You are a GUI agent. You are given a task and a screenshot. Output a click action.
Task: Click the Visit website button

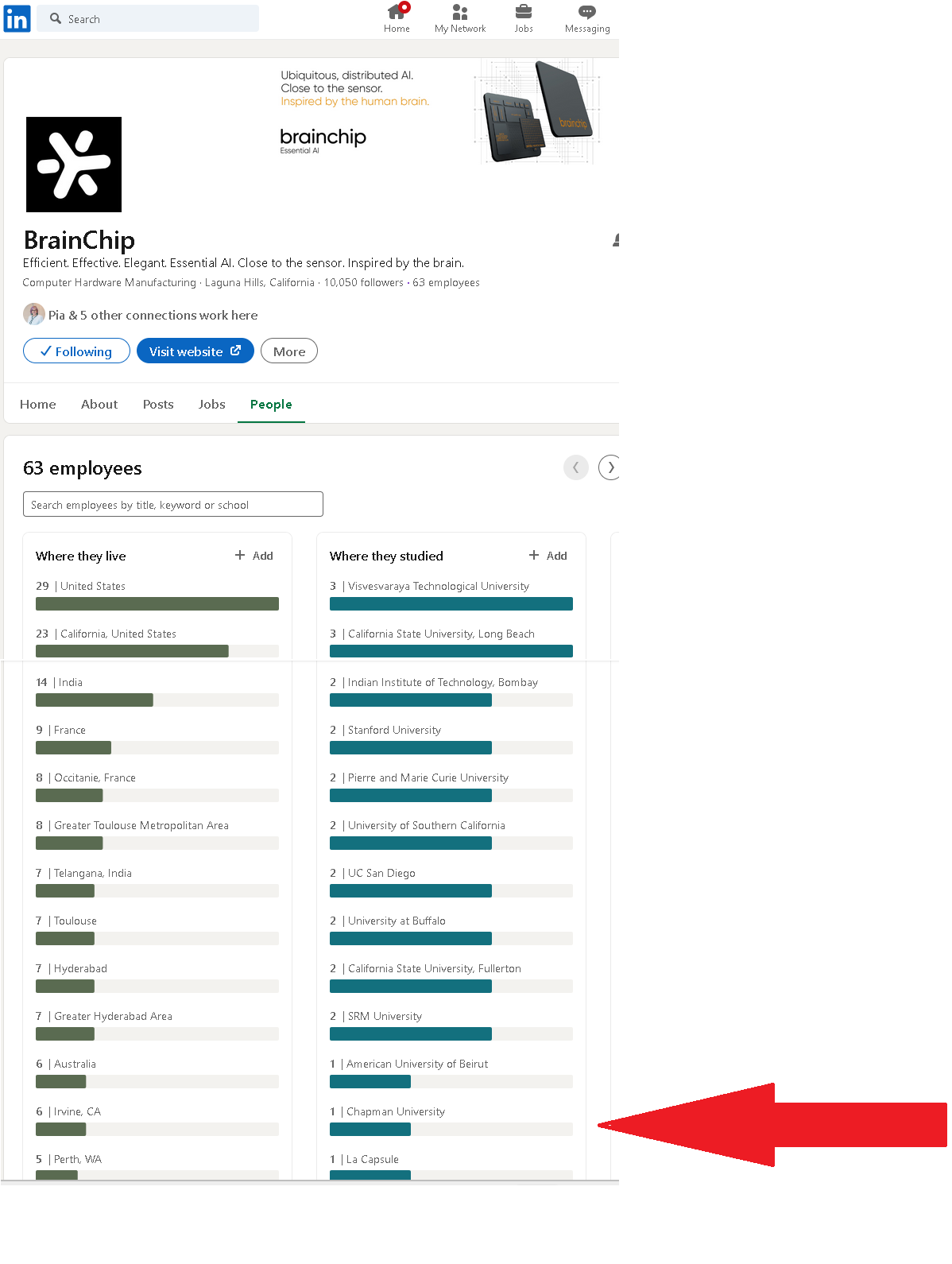195,351
